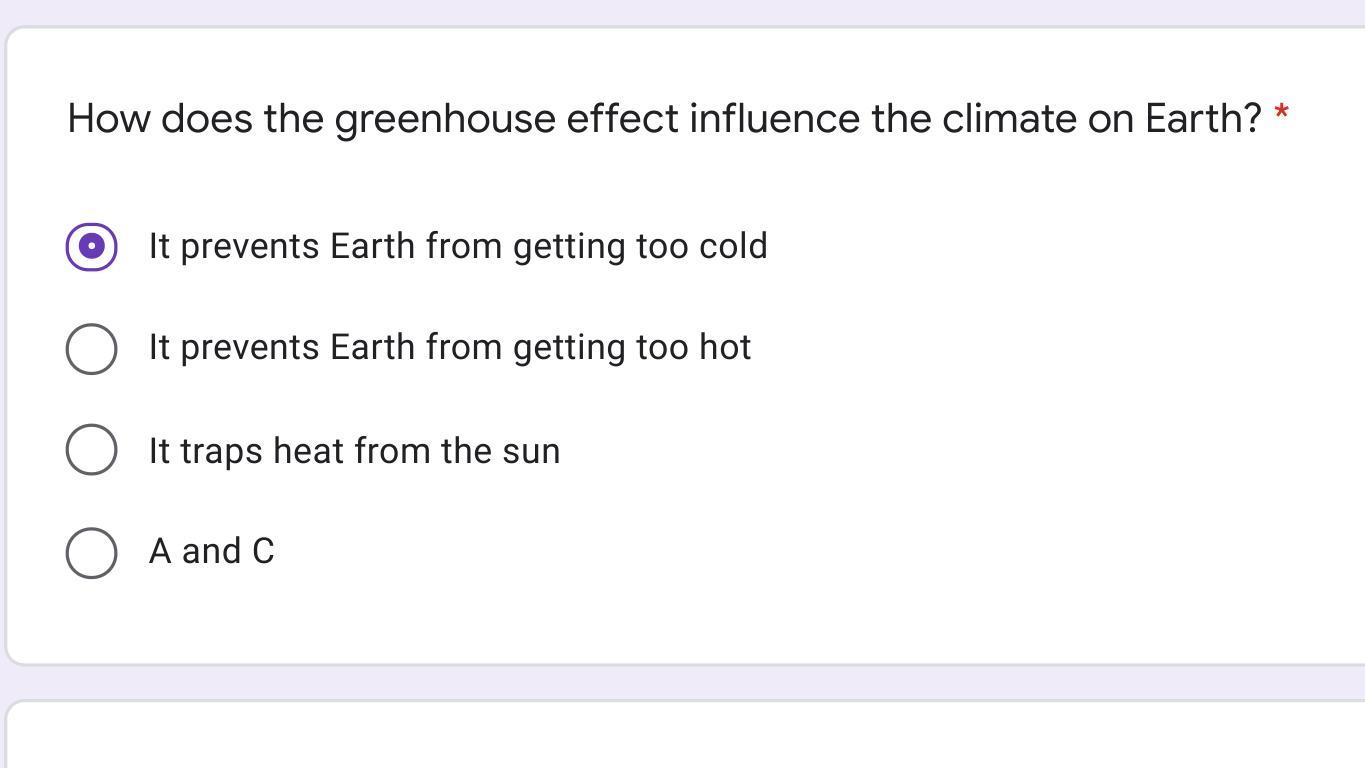Click the greenhouse effect question title

click(663, 119)
